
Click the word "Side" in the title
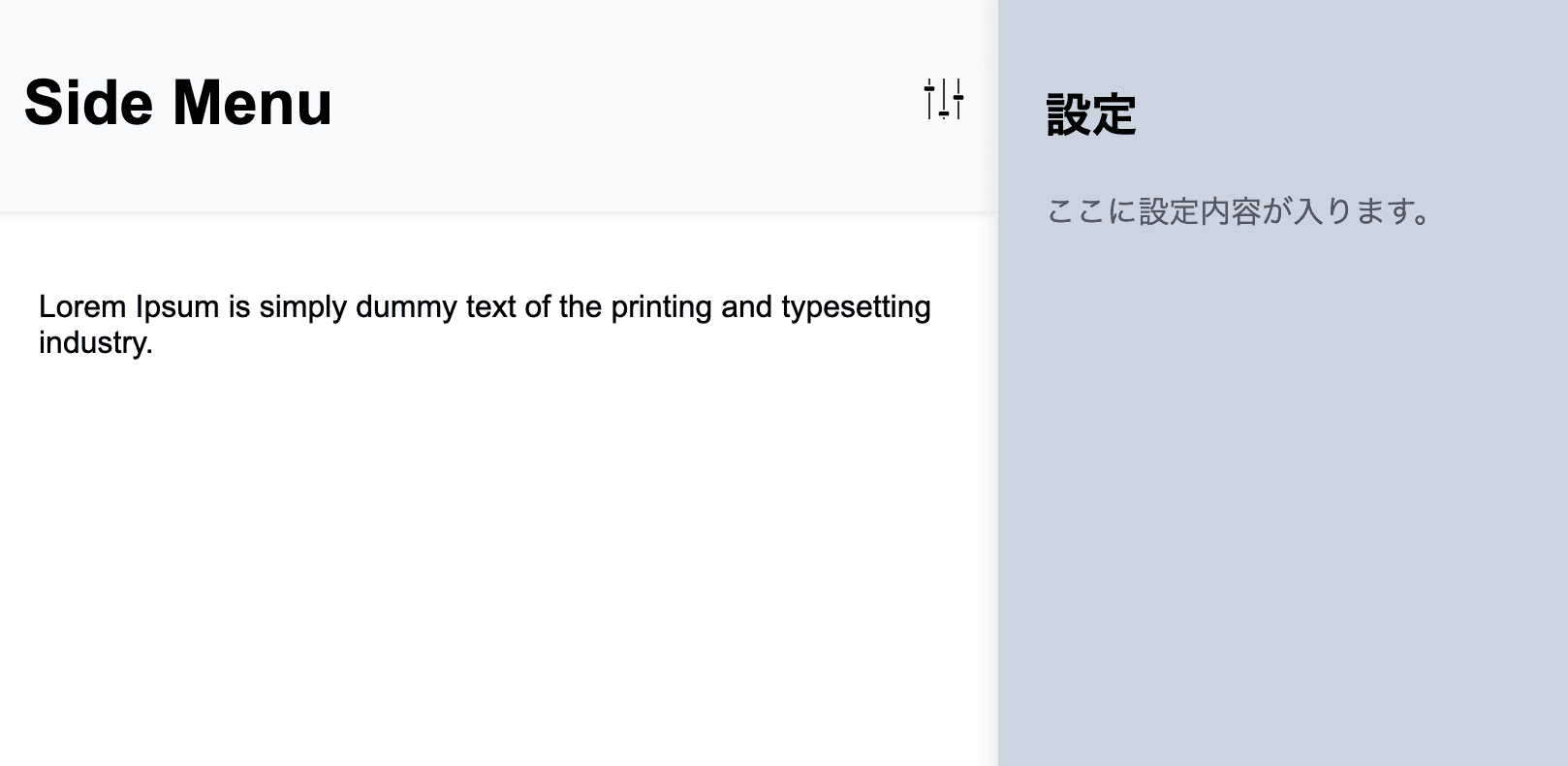tap(88, 103)
